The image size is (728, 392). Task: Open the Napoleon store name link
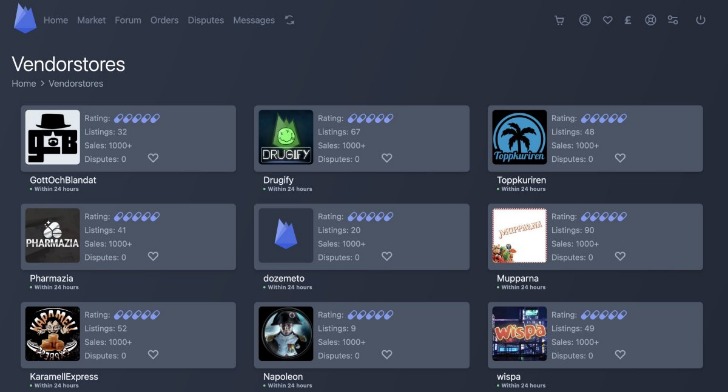coord(283,377)
